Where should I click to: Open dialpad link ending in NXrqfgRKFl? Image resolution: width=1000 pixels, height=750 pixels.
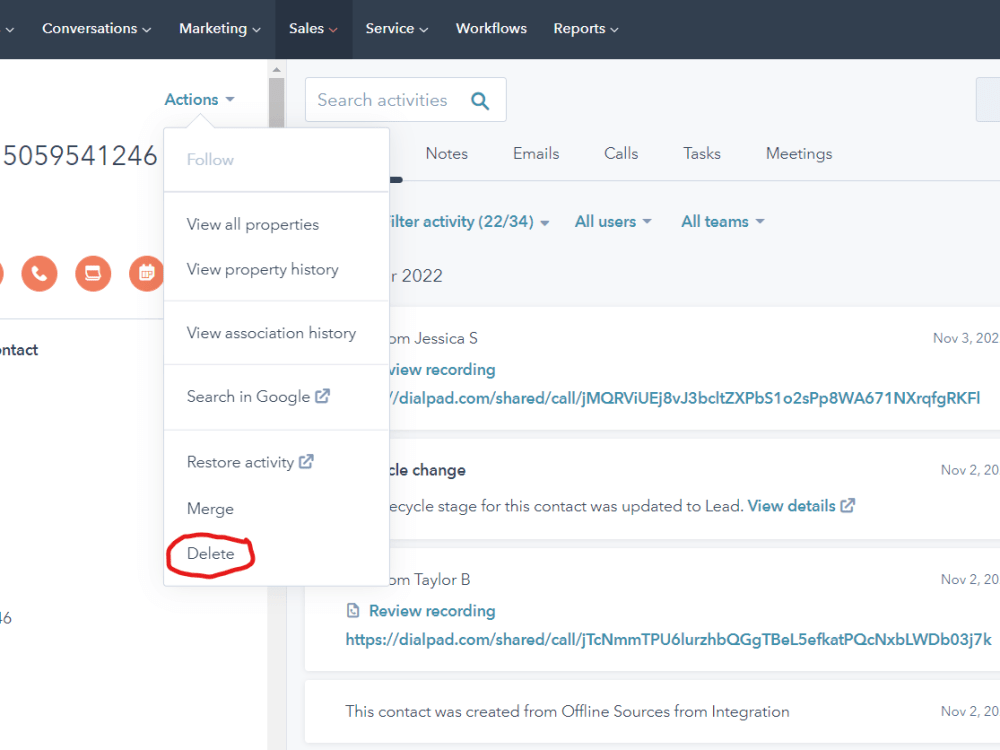click(684, 398)
